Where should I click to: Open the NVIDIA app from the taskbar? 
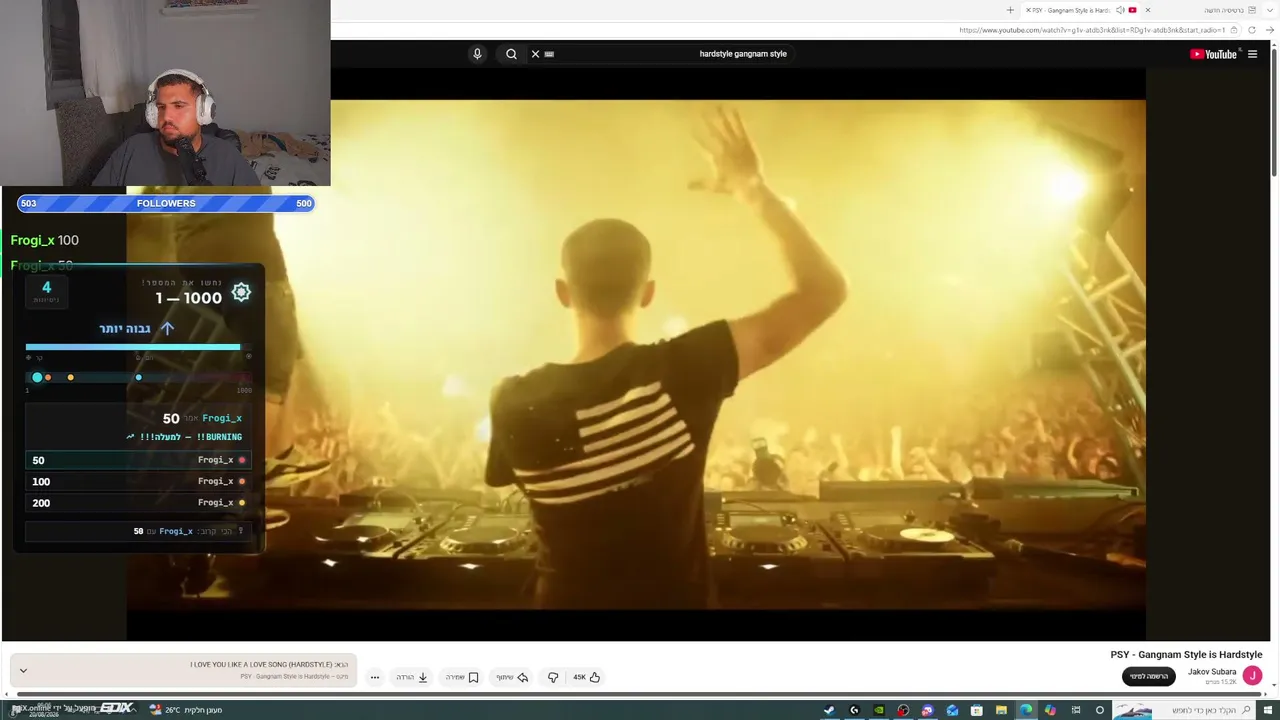(x=878, y=710)
